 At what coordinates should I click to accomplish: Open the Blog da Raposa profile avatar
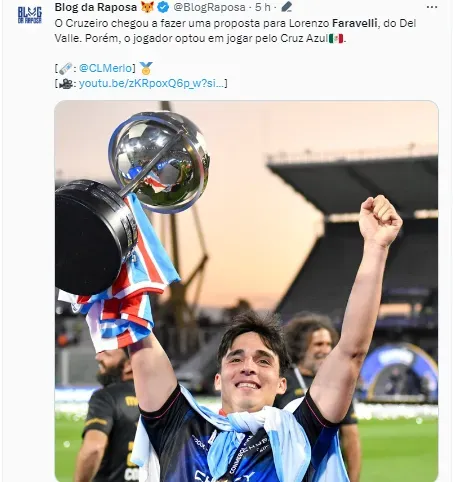coord(30,15)
